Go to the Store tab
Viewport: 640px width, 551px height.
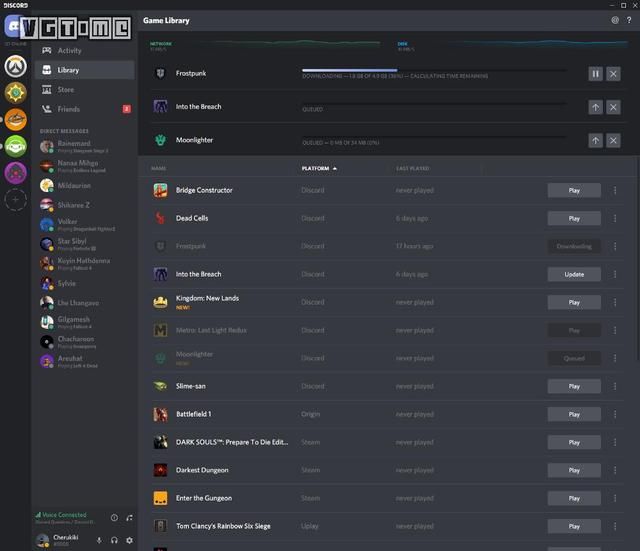[x=66, y=89]
